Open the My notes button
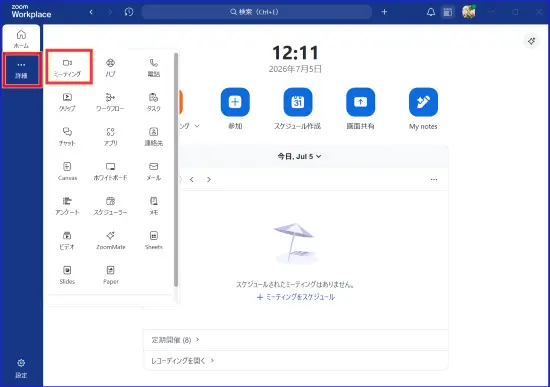This screenshot has width=550, height=387. click(x=423, y=102)
